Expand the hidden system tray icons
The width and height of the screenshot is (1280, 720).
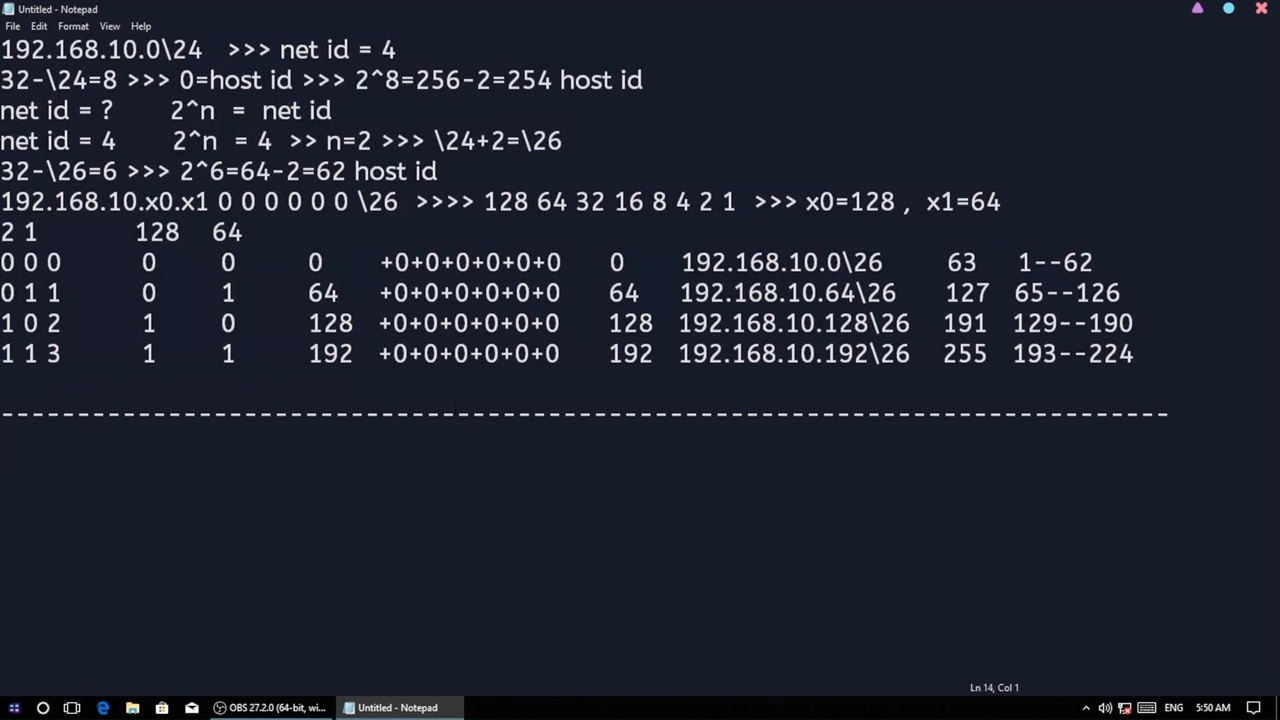[1086, 708]
